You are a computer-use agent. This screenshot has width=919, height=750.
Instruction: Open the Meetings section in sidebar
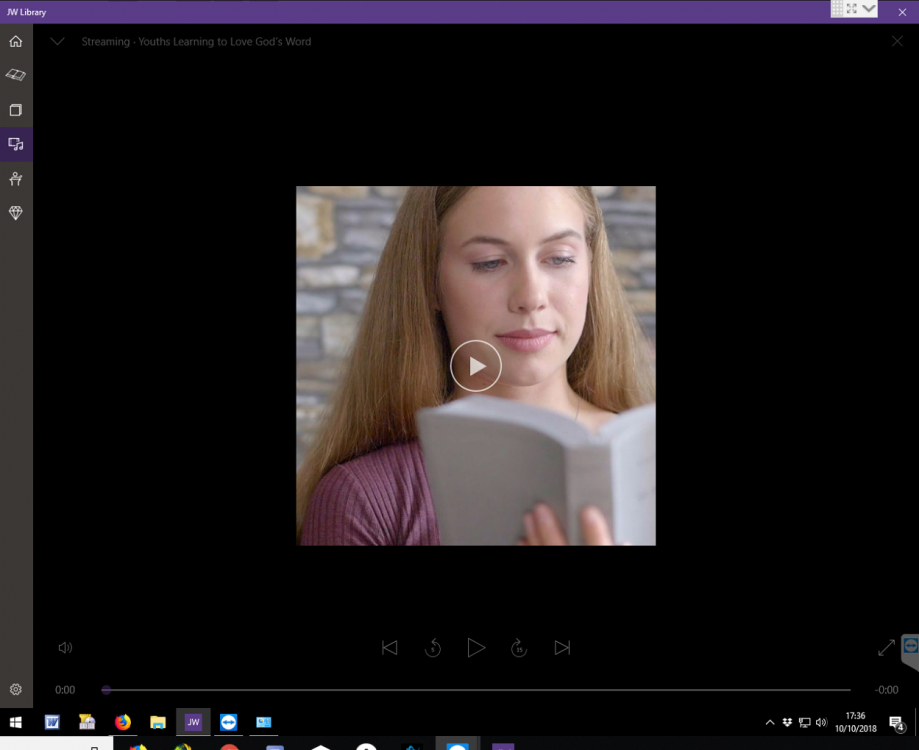coord(16,179)
